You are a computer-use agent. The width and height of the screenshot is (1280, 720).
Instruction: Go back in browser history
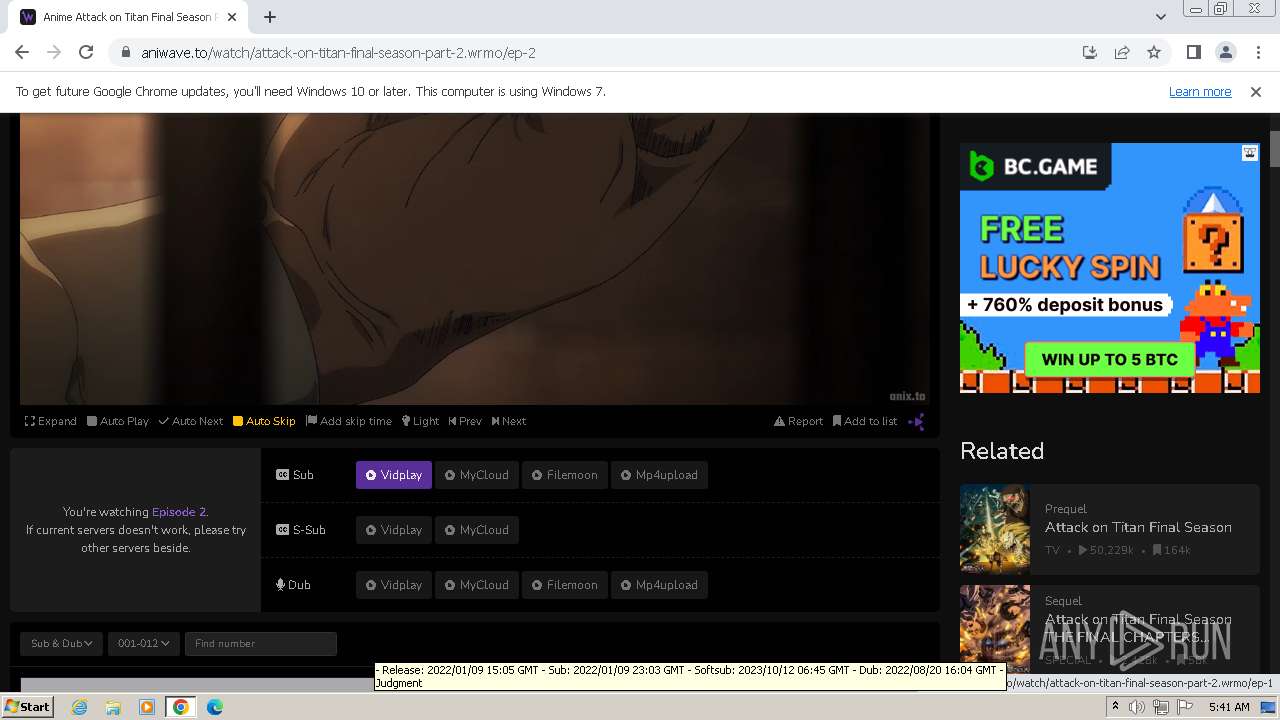pyautogui.click(x=22, y=52)
